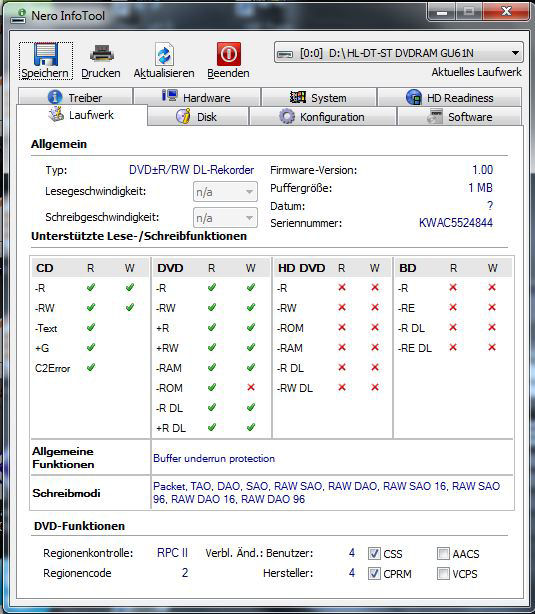
Task: Click the red Beenden power icon
Action: coord(229,54)
